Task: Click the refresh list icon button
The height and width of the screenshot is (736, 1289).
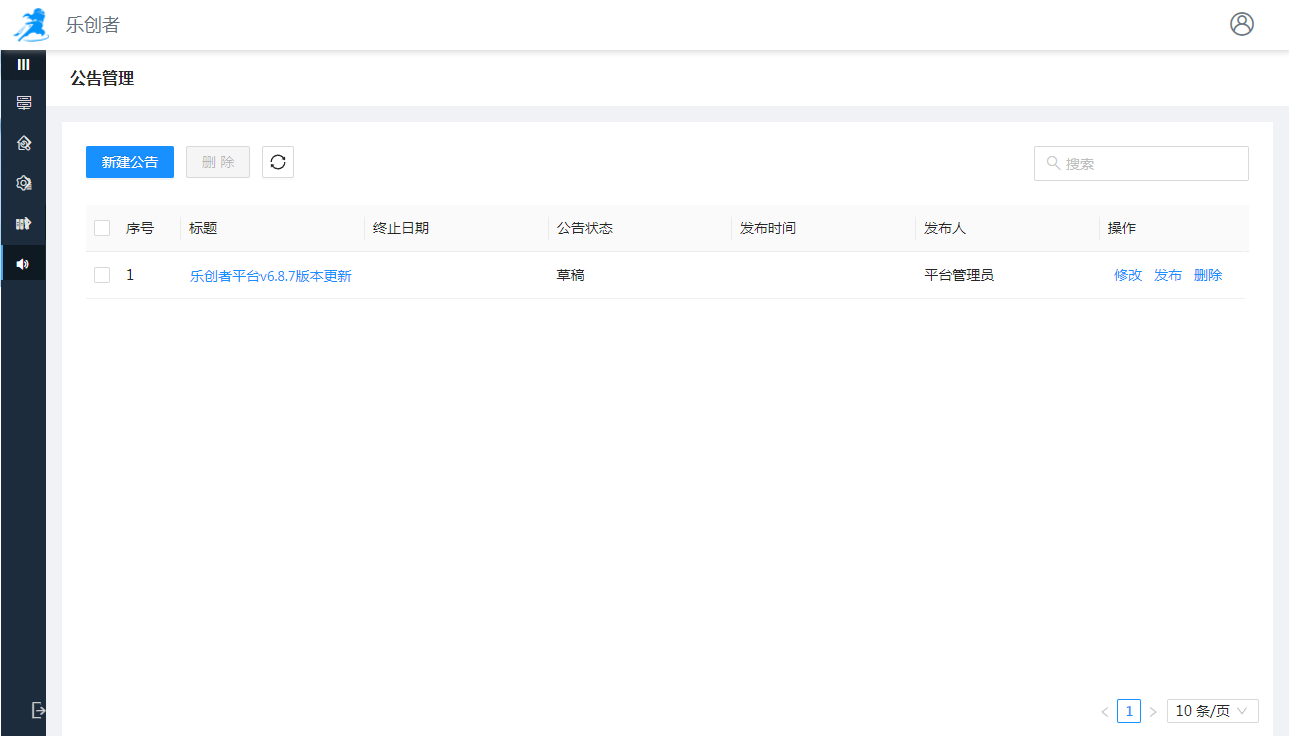Action: (x=278, y=162)
